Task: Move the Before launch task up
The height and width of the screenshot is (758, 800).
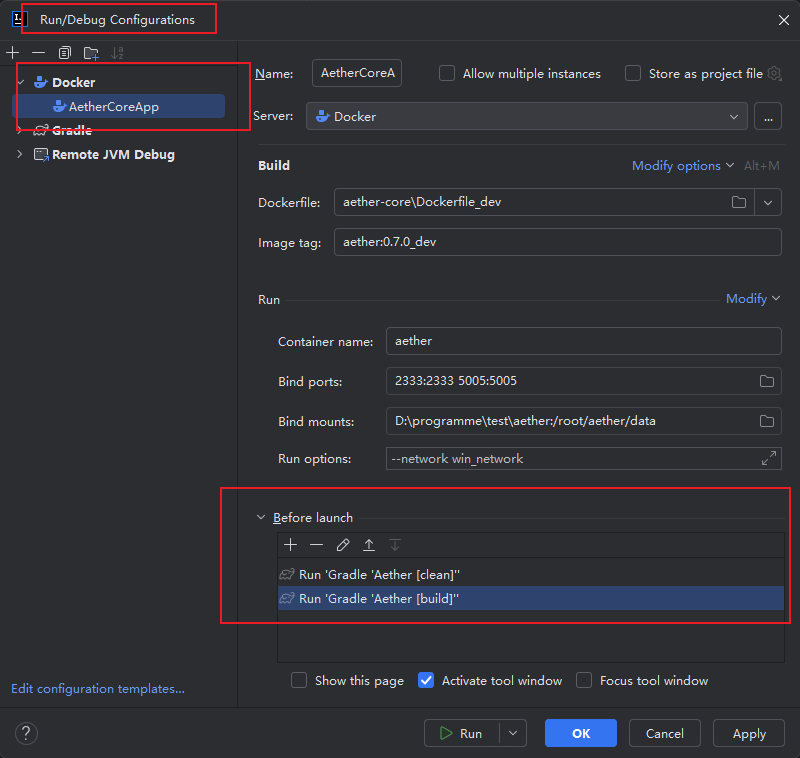Action: 369,545
